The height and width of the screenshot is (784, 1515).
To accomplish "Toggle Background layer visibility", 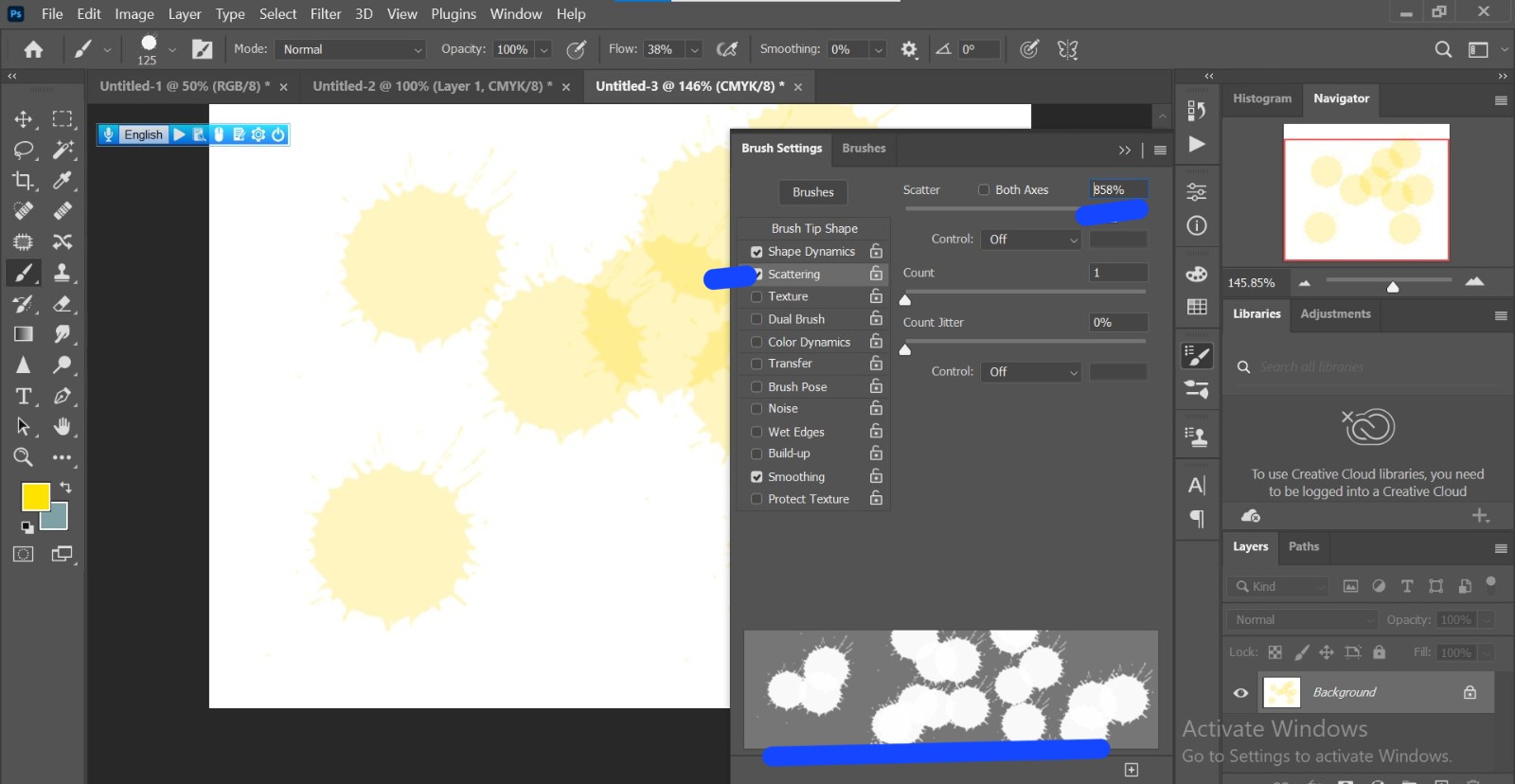I will (x=1240, y=692).
